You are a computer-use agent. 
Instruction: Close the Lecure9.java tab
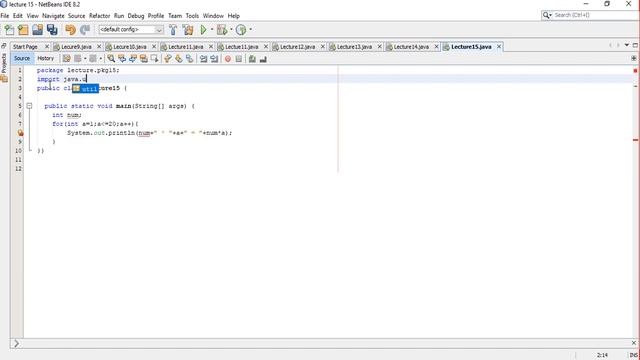click(x=99, y=47)
